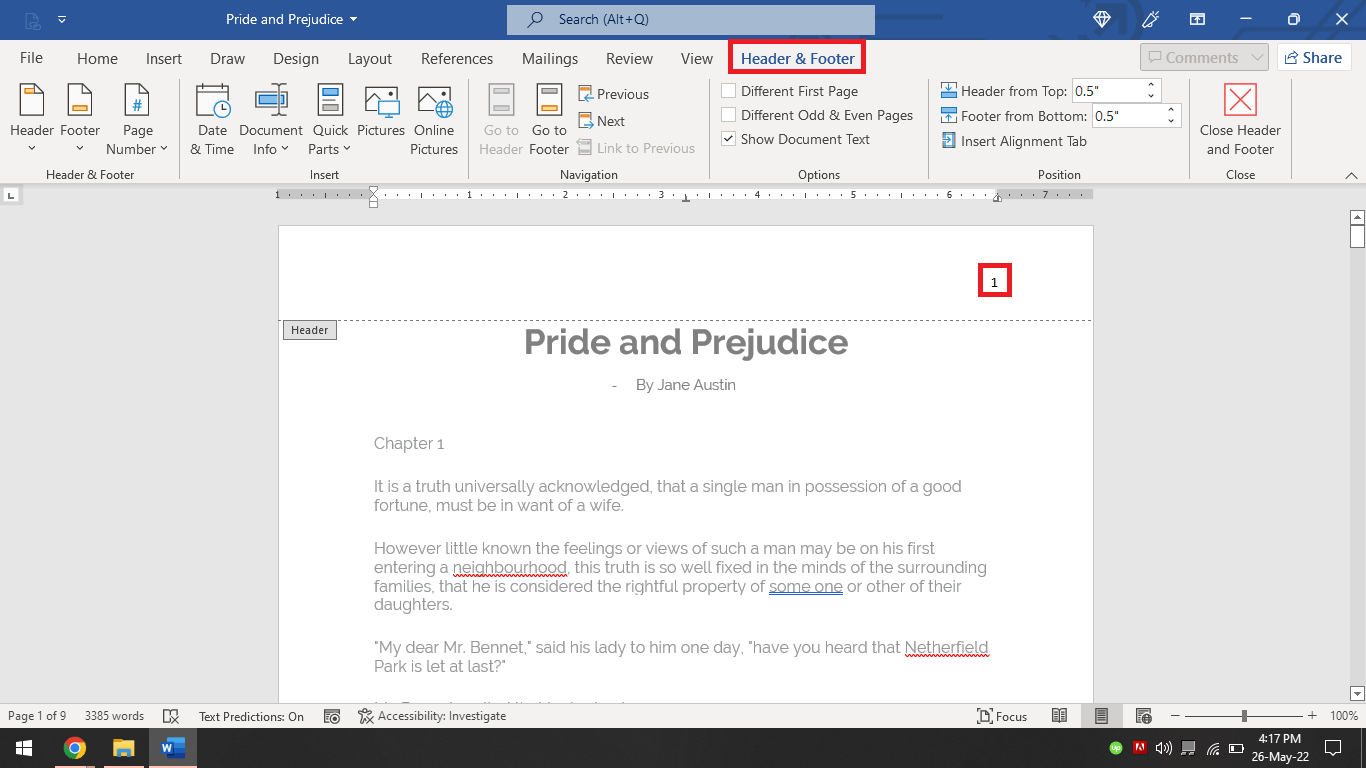
Task: Click the Share button
Action: (x=1313, y=57)
